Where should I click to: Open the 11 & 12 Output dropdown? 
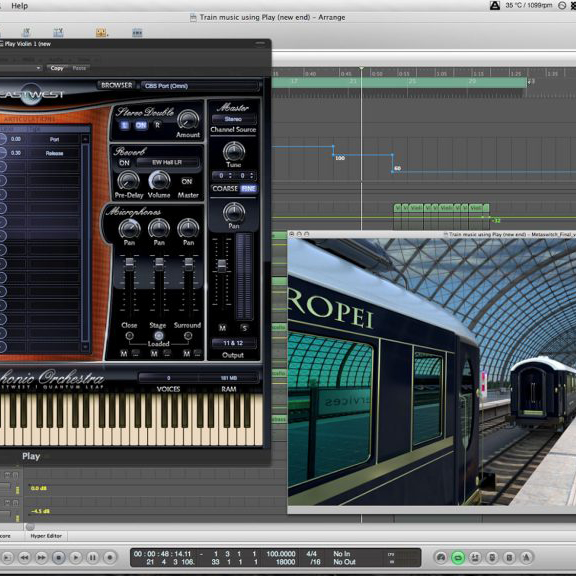pyautogui.click(x=234, y=343)
